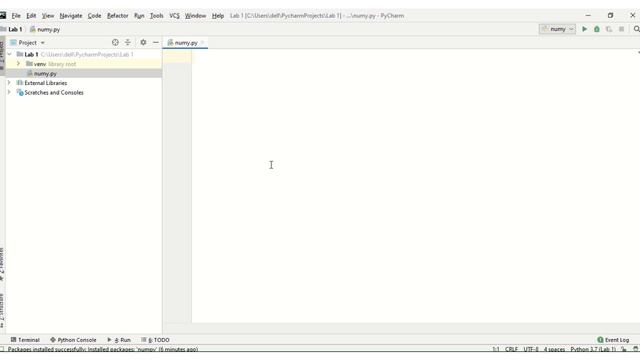Screen dimensions: 640x360
Task: Open the numy run configuration dropdown
Action: point(558,29)
